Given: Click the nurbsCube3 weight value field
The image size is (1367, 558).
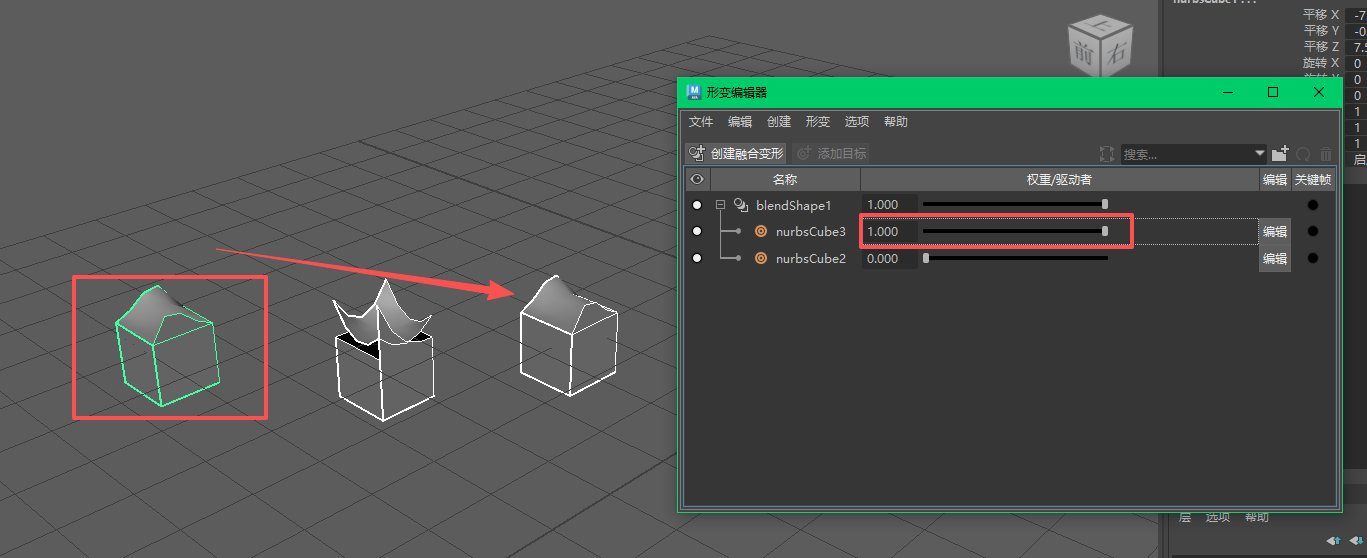Looking at the screenshot, I should click(889, 231).
